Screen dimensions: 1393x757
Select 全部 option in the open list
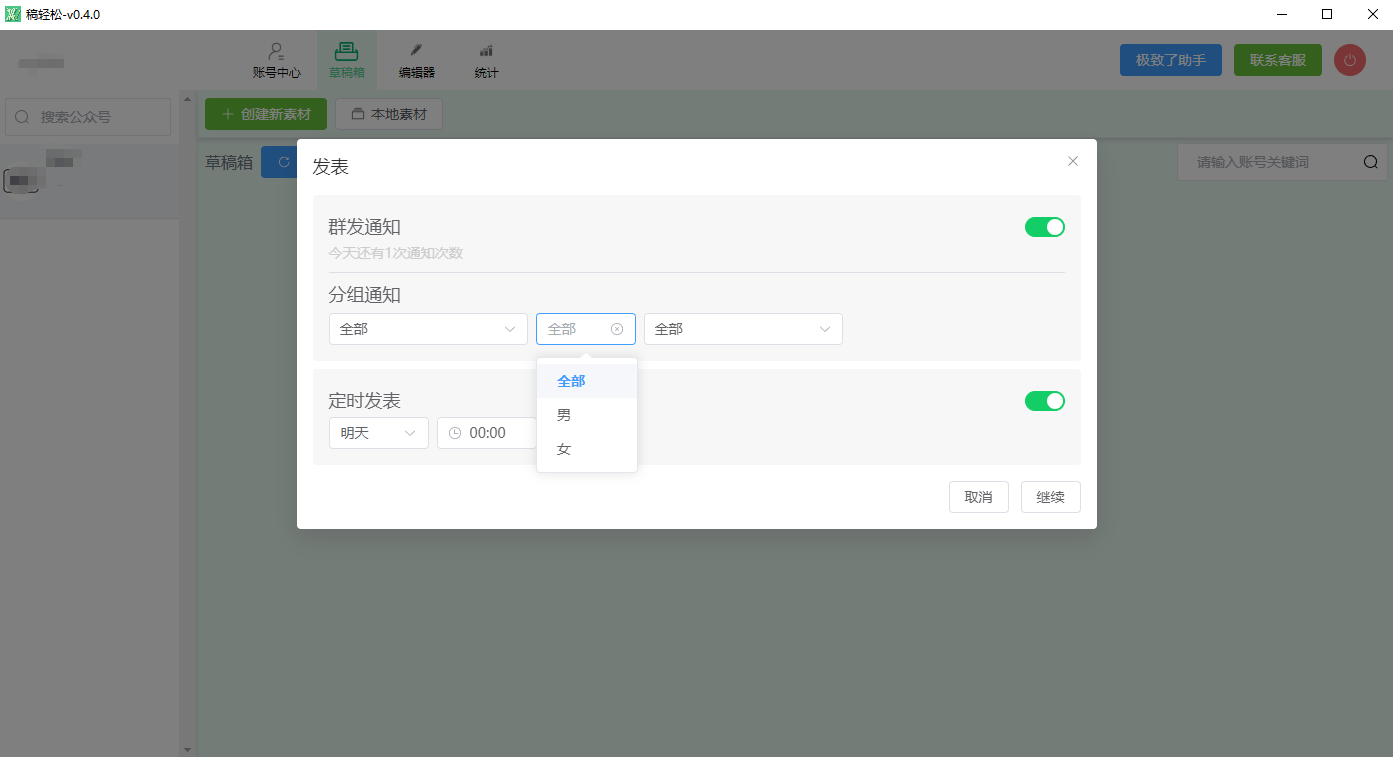pos(571,381)
